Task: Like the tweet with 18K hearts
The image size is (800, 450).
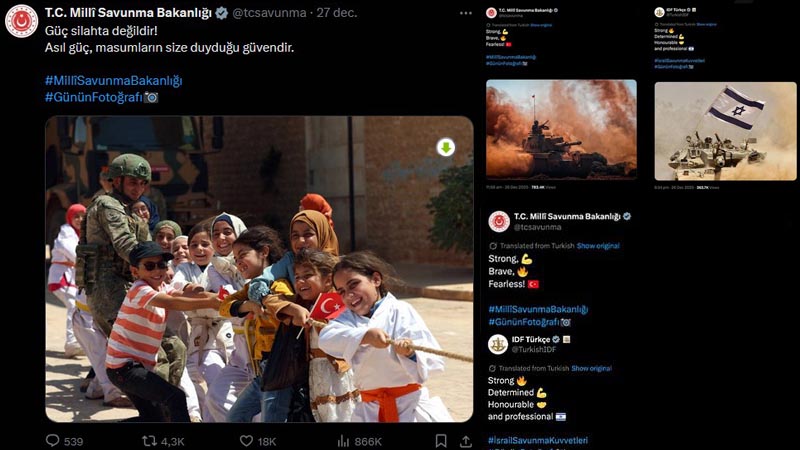Action: click(x=246, y=440)
